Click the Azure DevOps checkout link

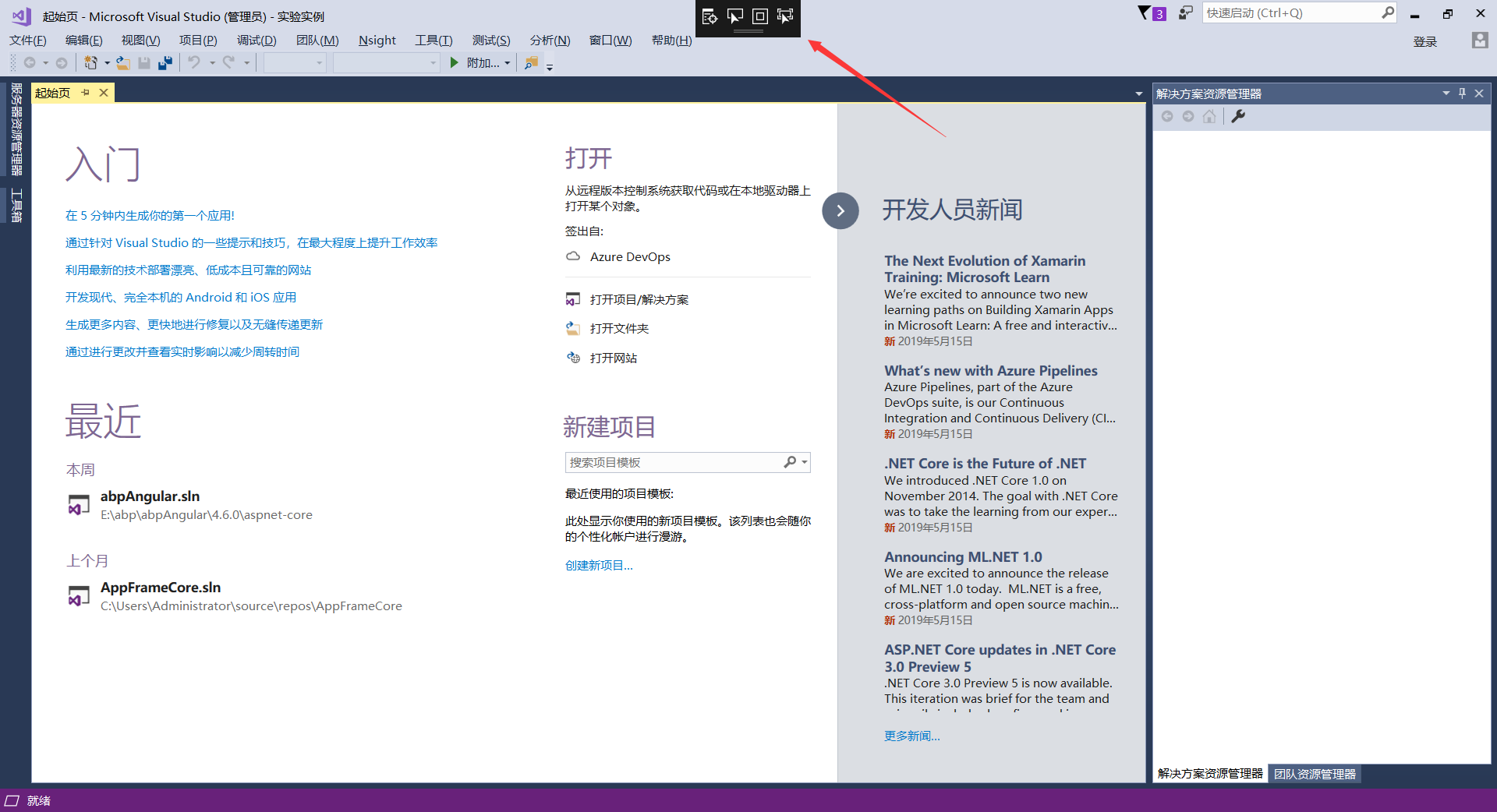(630, 256)
